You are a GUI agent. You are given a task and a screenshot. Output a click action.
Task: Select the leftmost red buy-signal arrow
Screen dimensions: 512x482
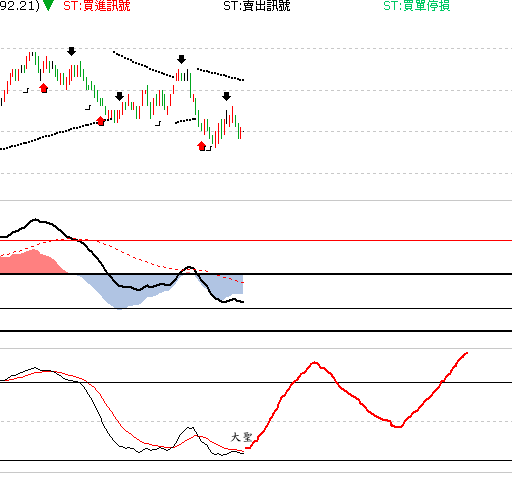point(44,88)
